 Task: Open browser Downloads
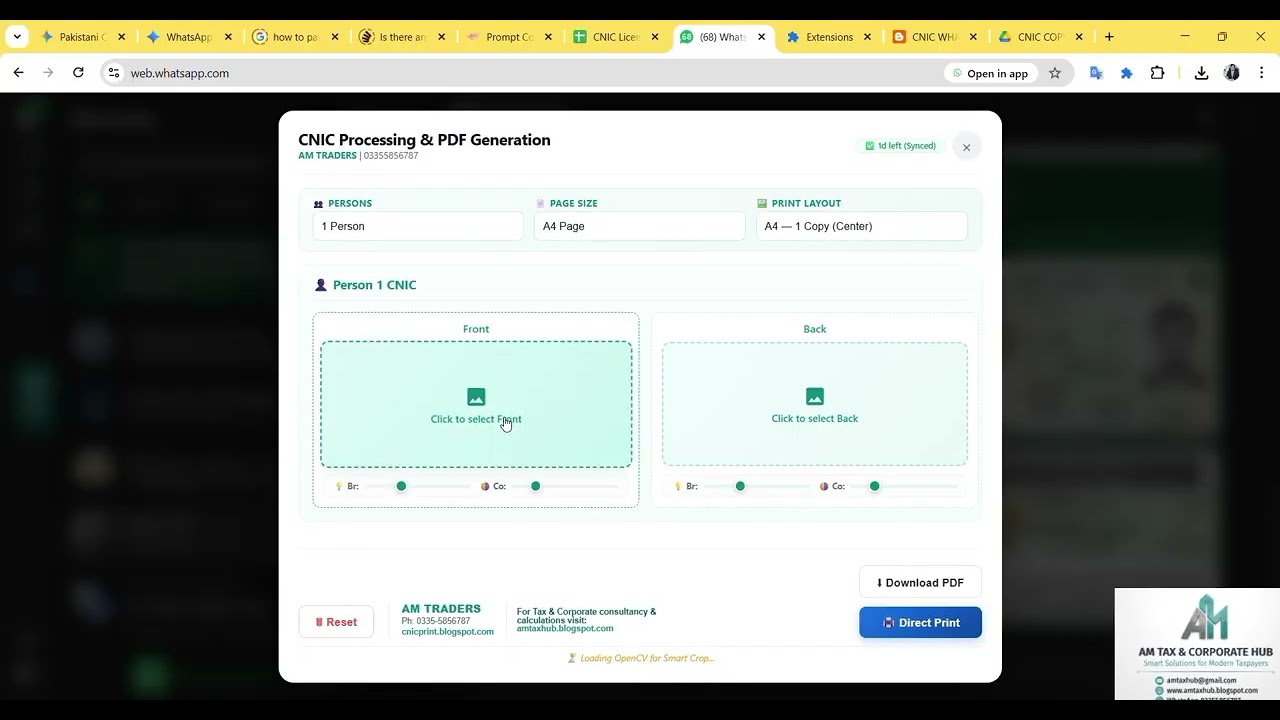1201,73
